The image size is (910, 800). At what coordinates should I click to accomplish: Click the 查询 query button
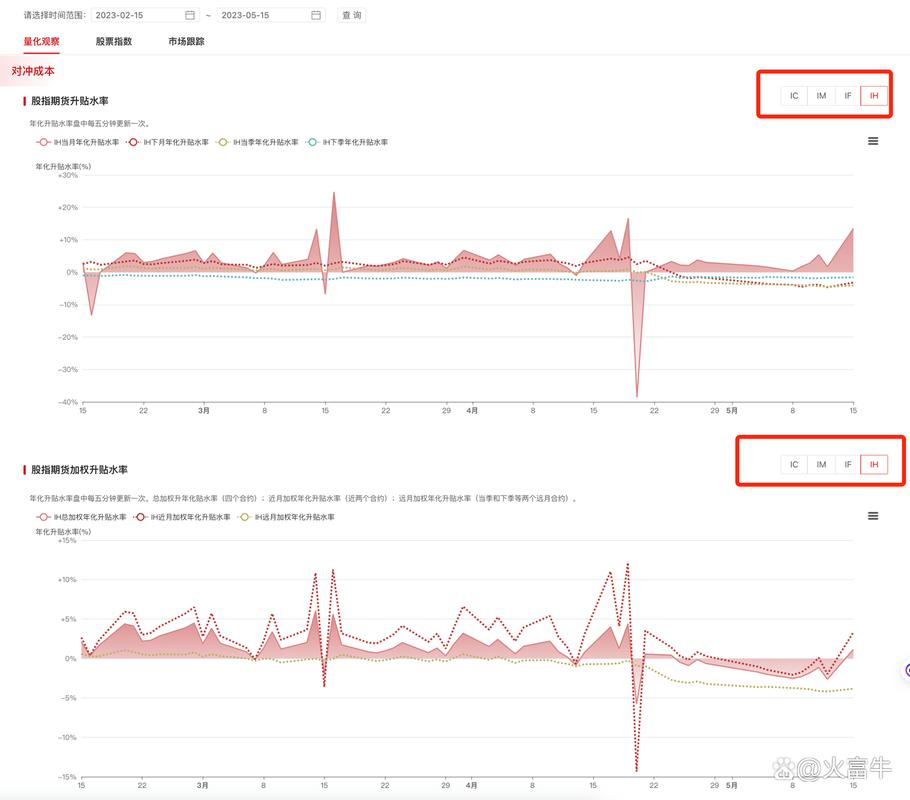(351, 15)
